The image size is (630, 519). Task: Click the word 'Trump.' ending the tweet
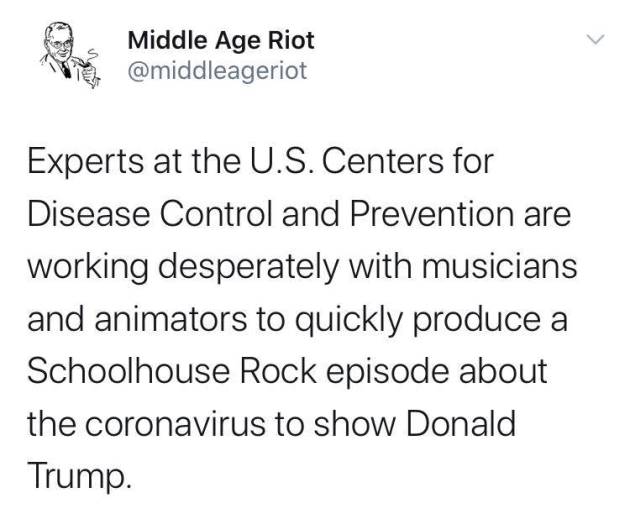tap(80, 477)
